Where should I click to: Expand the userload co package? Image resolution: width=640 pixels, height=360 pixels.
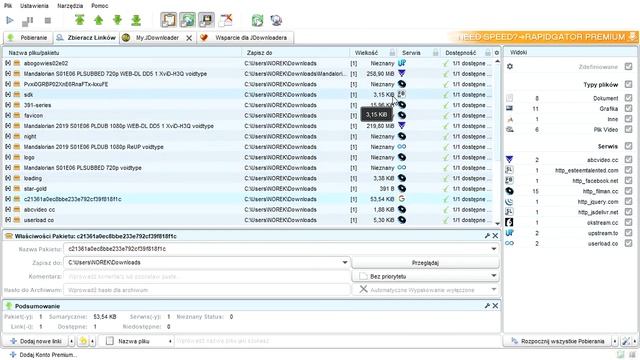8,220
